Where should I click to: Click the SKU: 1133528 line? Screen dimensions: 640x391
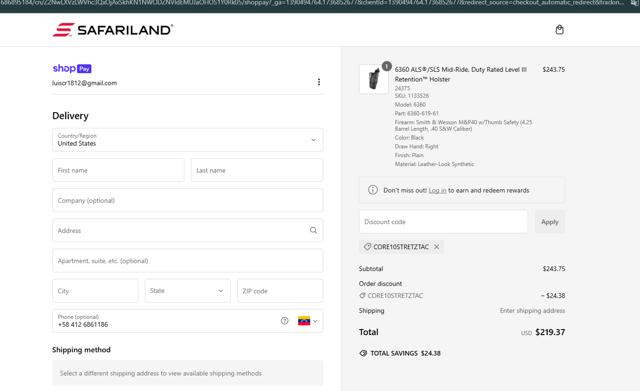[x=411, y=96]
